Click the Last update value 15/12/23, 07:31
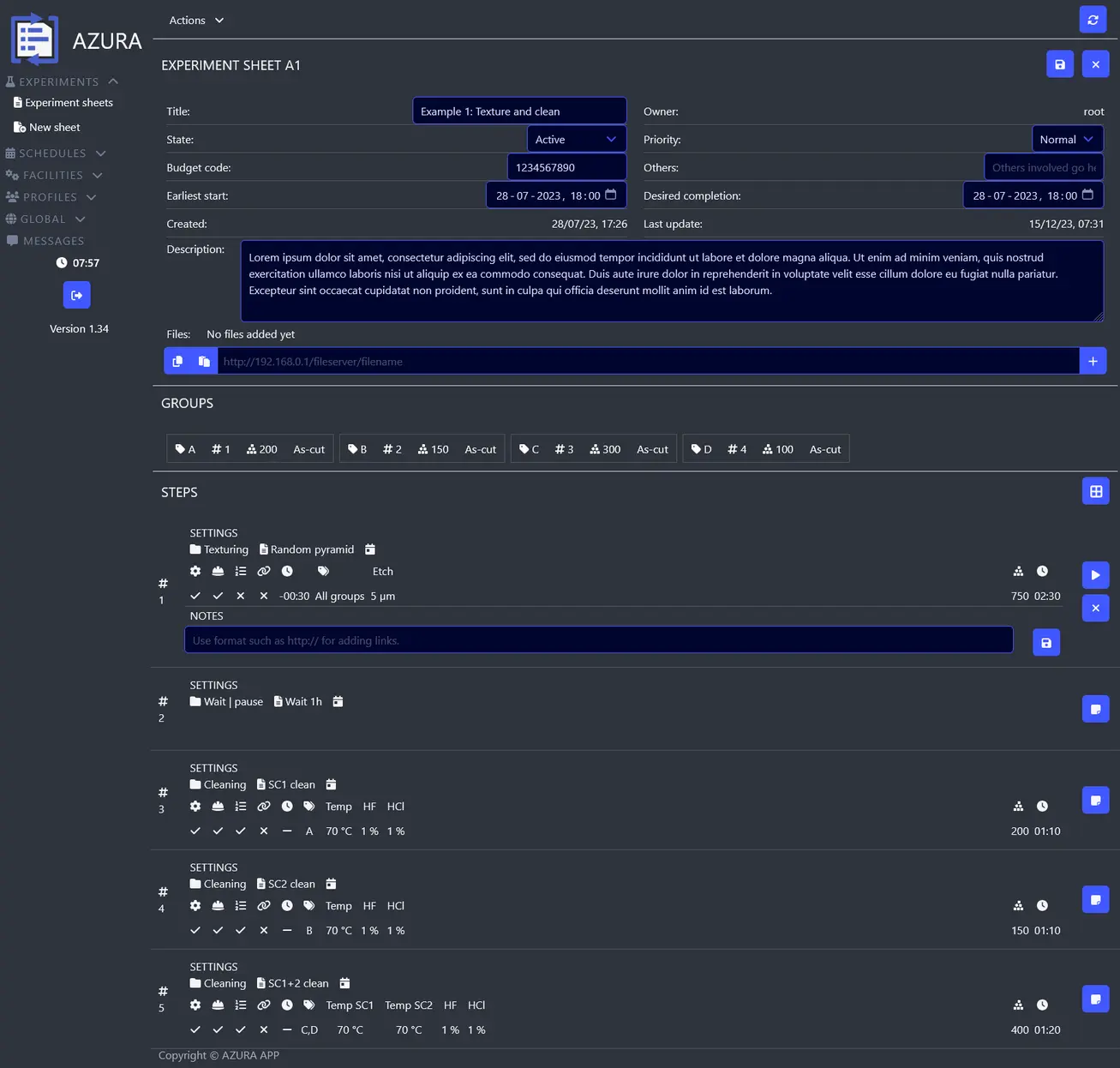 point(1066,224)
